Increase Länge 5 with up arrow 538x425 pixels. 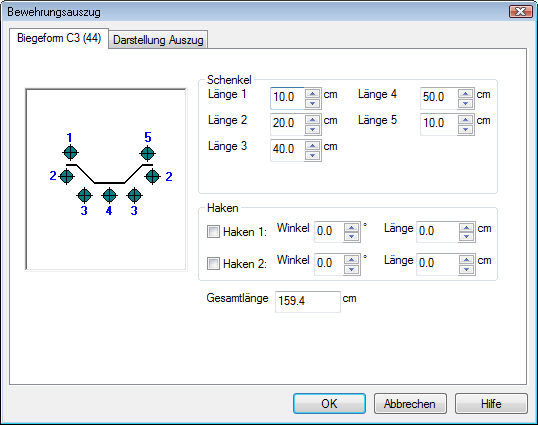(465, 120)
